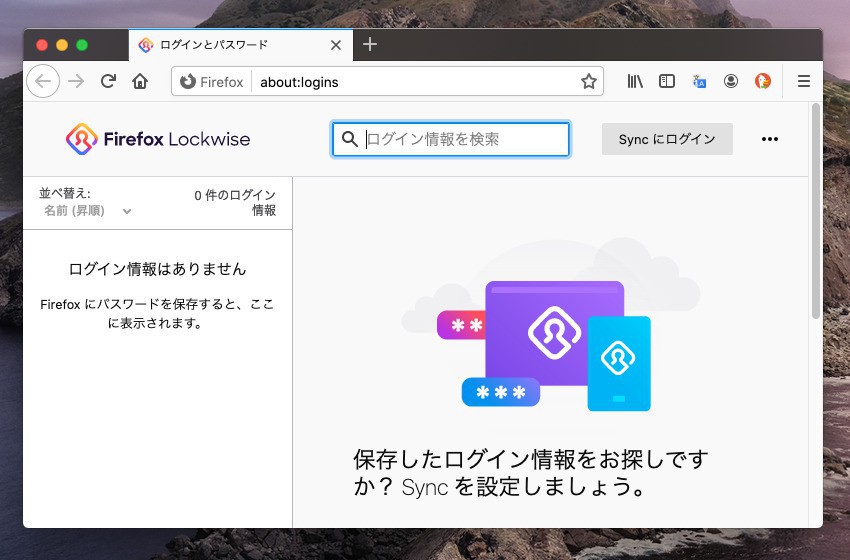Maximize the window with the green button
Image resolution: width=850 pixels, height=560 pixels.
pos(82,45)
